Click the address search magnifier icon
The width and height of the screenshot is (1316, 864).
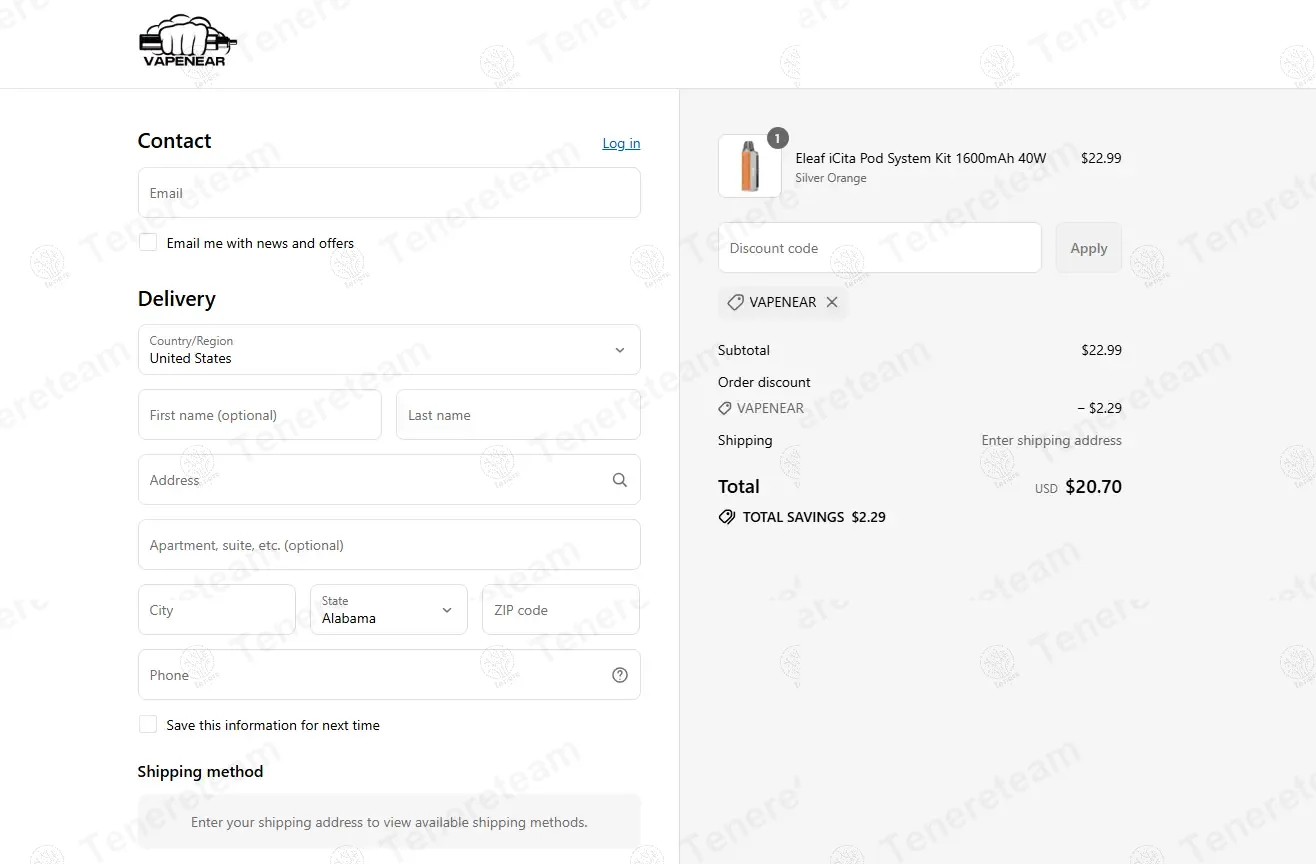pyautogui.click(x=620, y=480)
